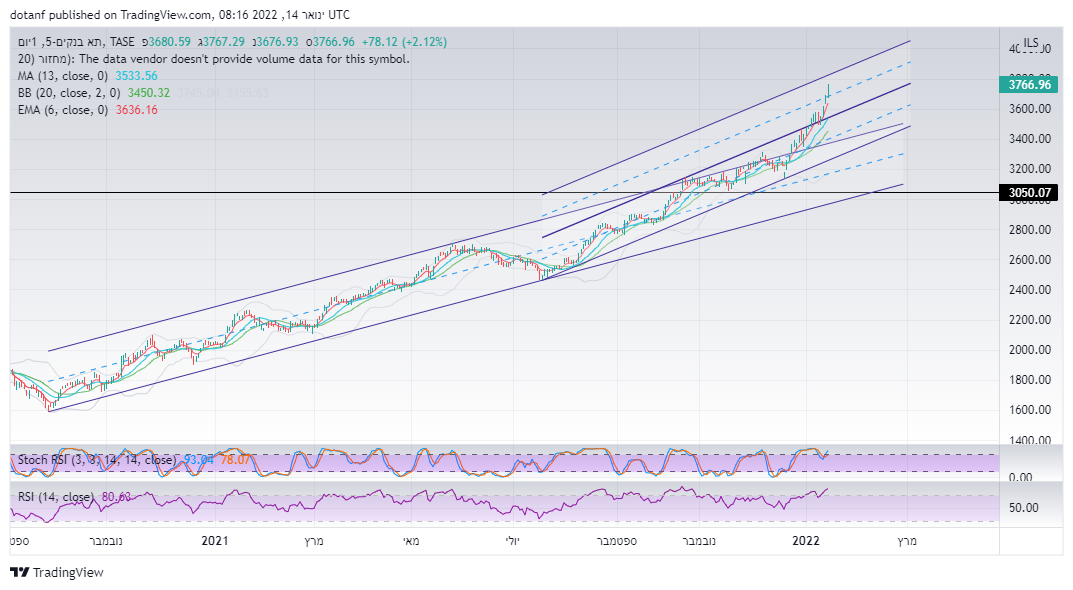
Task: Click the RSI value 80.63
Action: pos(116,497)
